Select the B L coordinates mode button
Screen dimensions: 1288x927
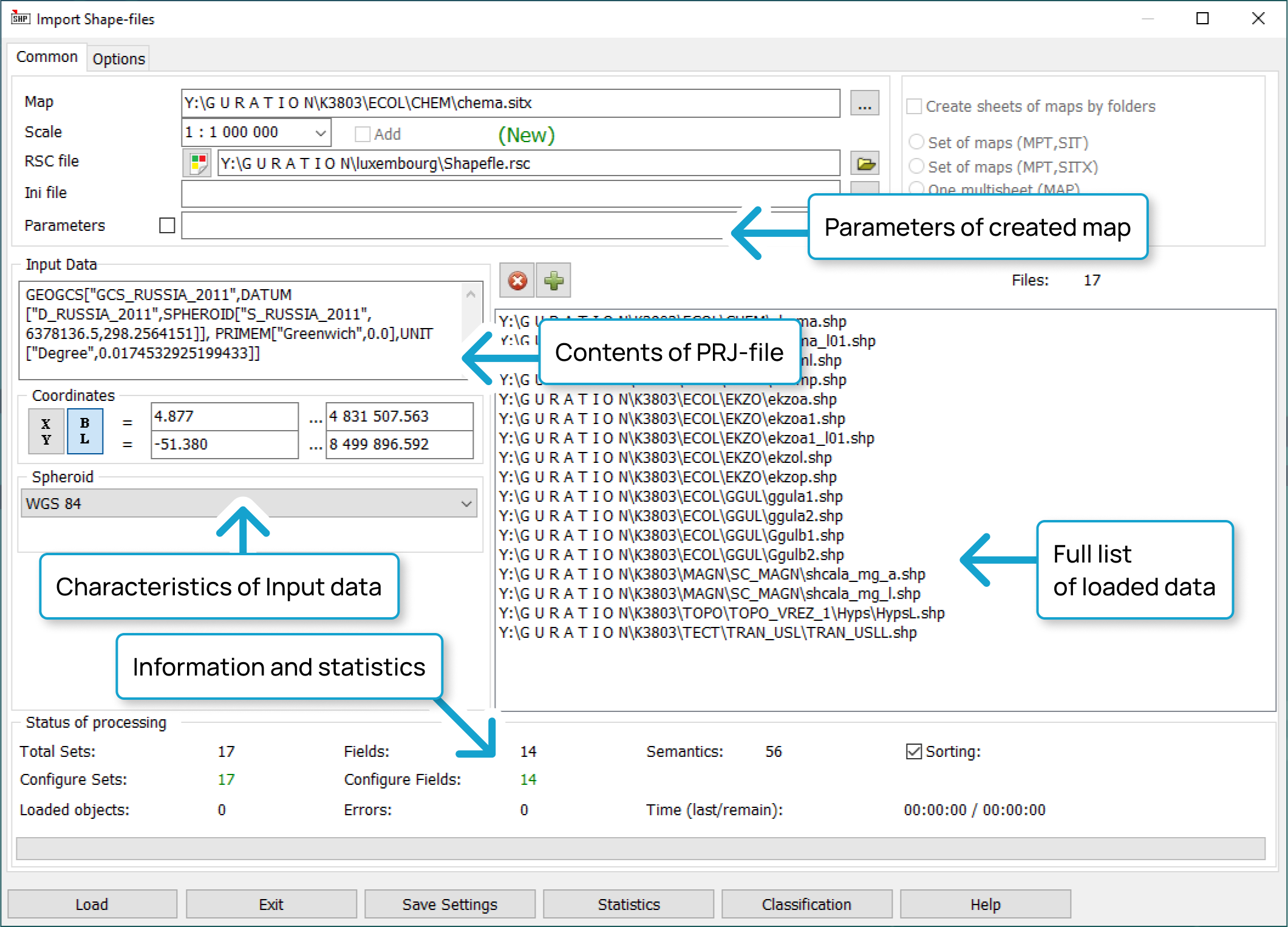pos(85,431)
